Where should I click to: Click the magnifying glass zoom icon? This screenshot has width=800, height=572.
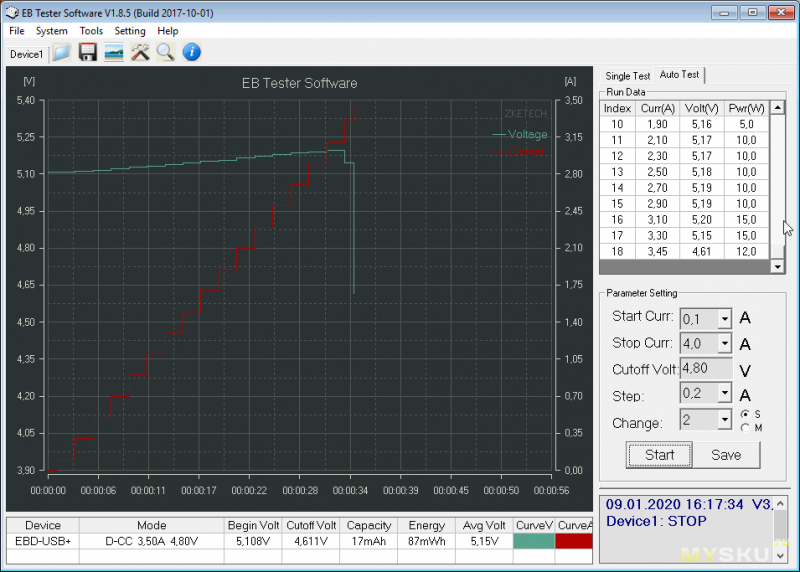tap(166, 53)
